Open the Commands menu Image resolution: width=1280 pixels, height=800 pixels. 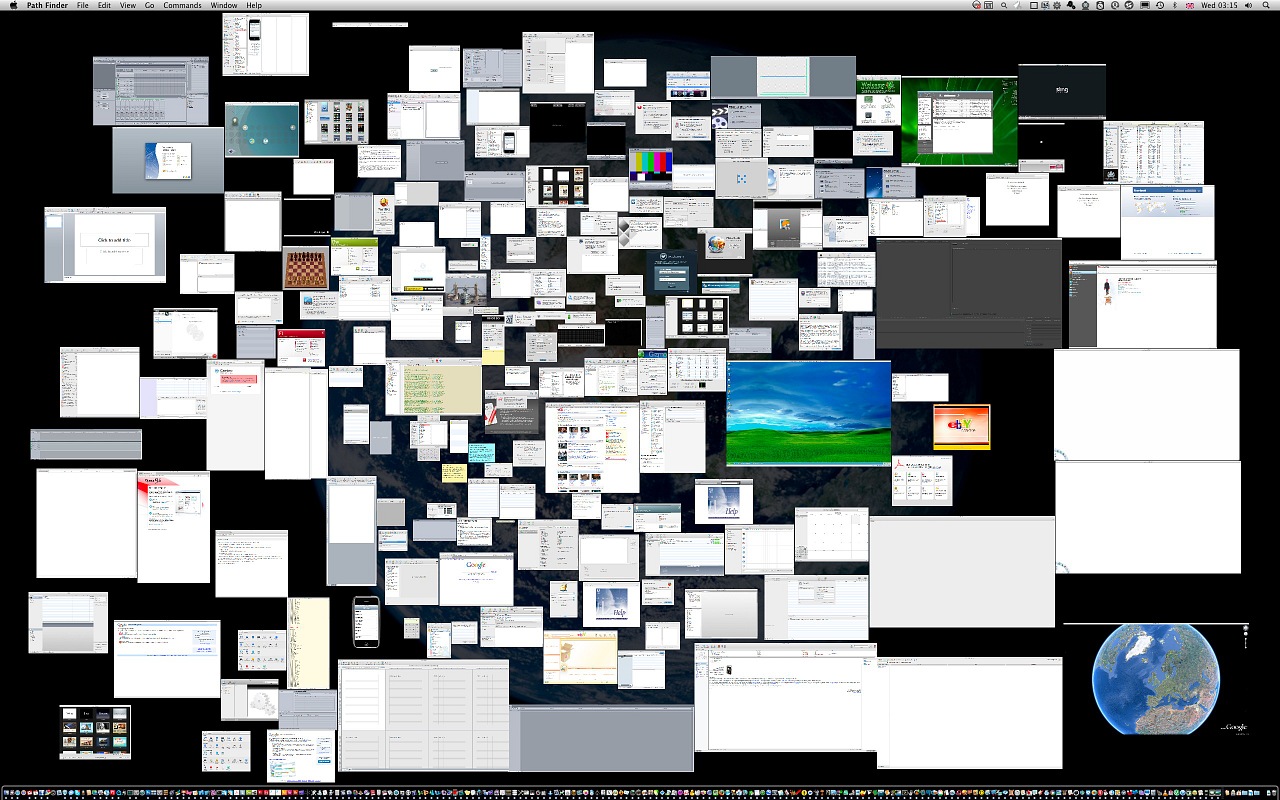point(182,5)
